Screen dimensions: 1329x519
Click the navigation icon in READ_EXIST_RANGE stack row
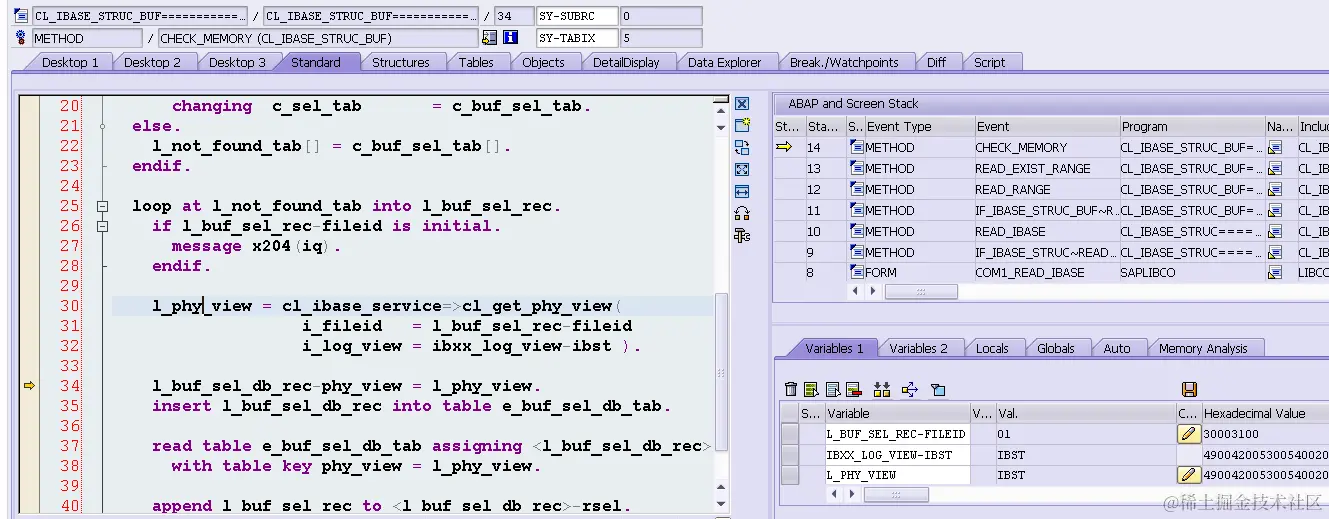1275,168
